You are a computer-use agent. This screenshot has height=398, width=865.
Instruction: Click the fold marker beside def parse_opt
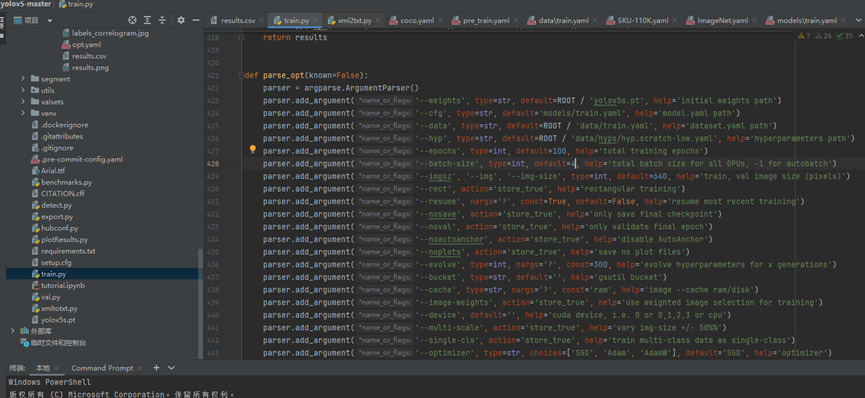[x=241, y=76]
